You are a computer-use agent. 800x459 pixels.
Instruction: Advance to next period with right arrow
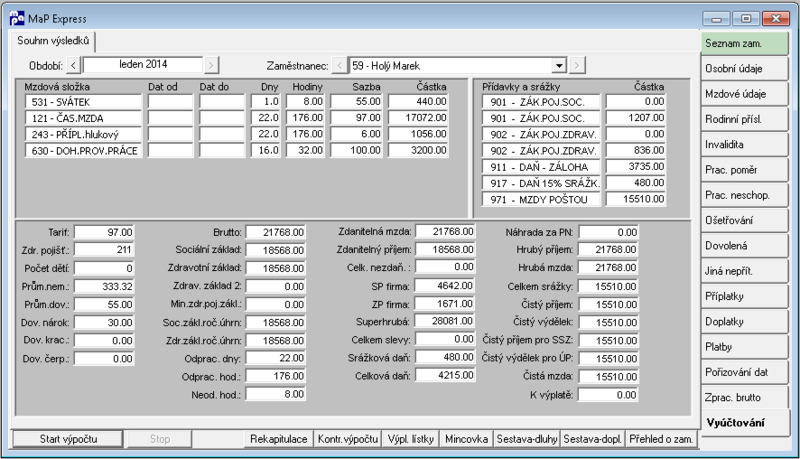[211, 65]
